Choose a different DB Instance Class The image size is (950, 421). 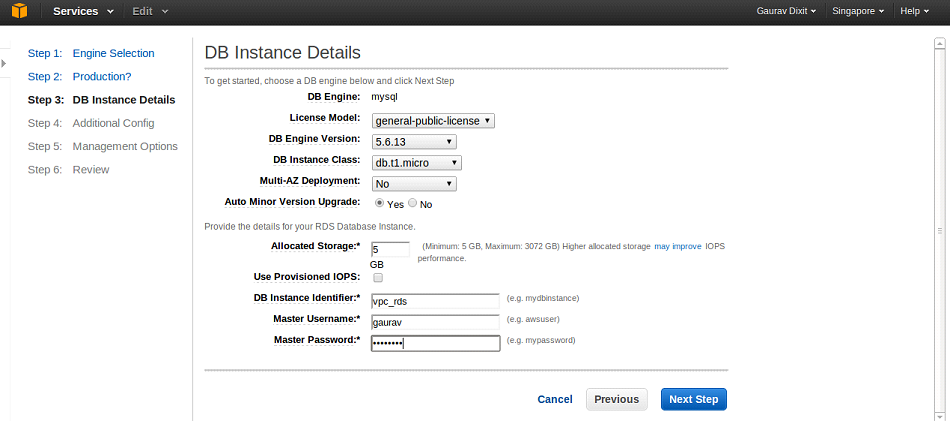point(417,163)
